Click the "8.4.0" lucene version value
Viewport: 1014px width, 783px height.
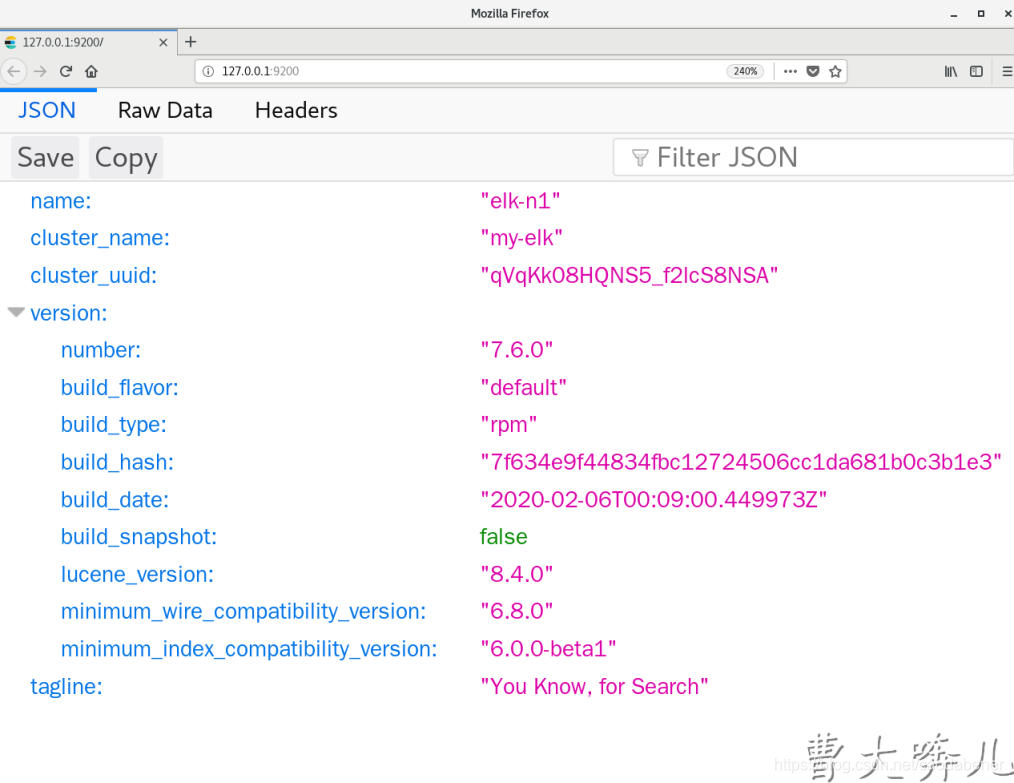tap(517, 574)
